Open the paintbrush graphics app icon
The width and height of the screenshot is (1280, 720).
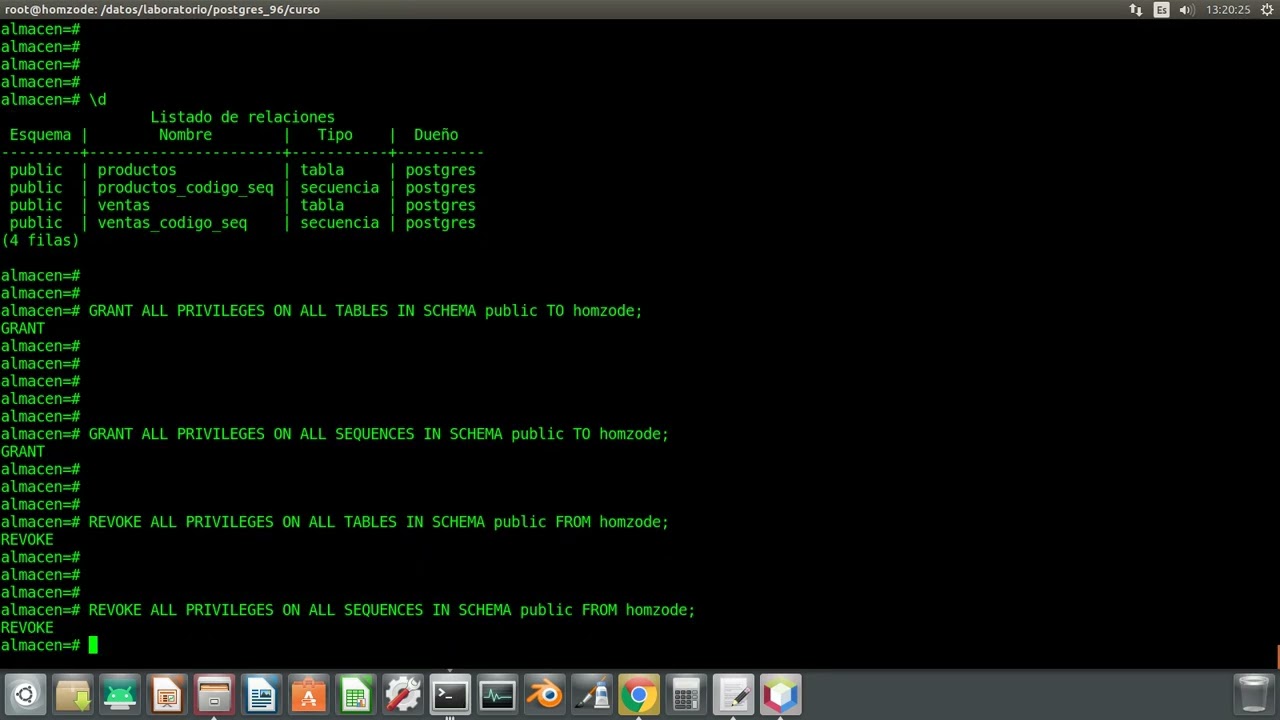point(592,695)
